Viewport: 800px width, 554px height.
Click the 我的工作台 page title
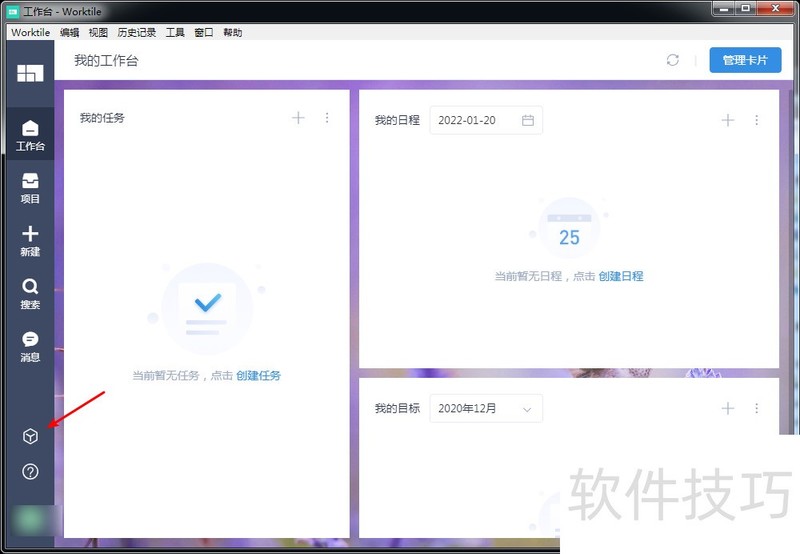coord(106,61)
